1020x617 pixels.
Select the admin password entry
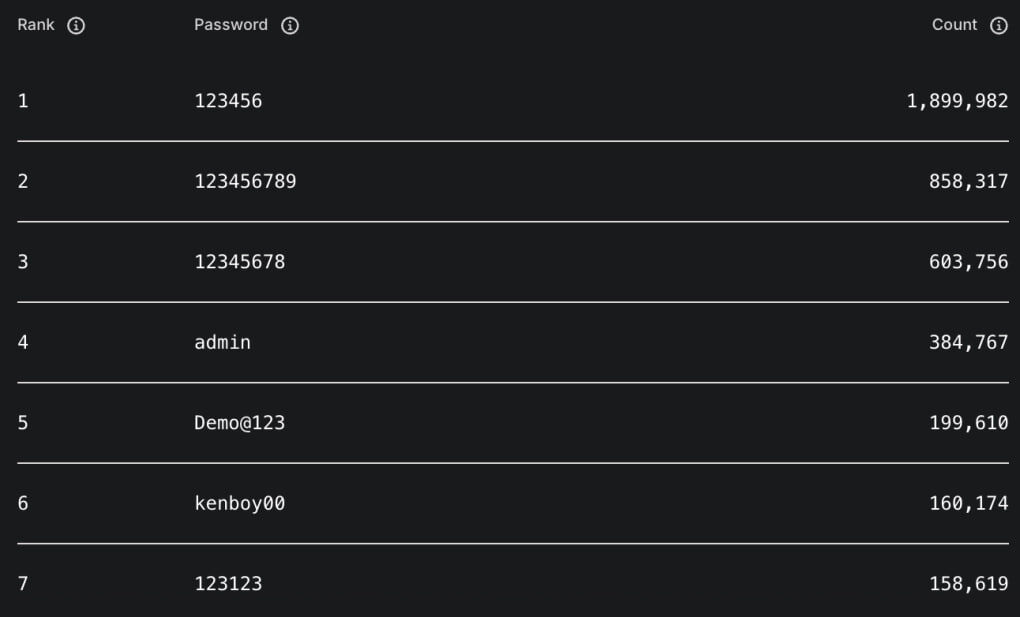click(x=222, y=342)
